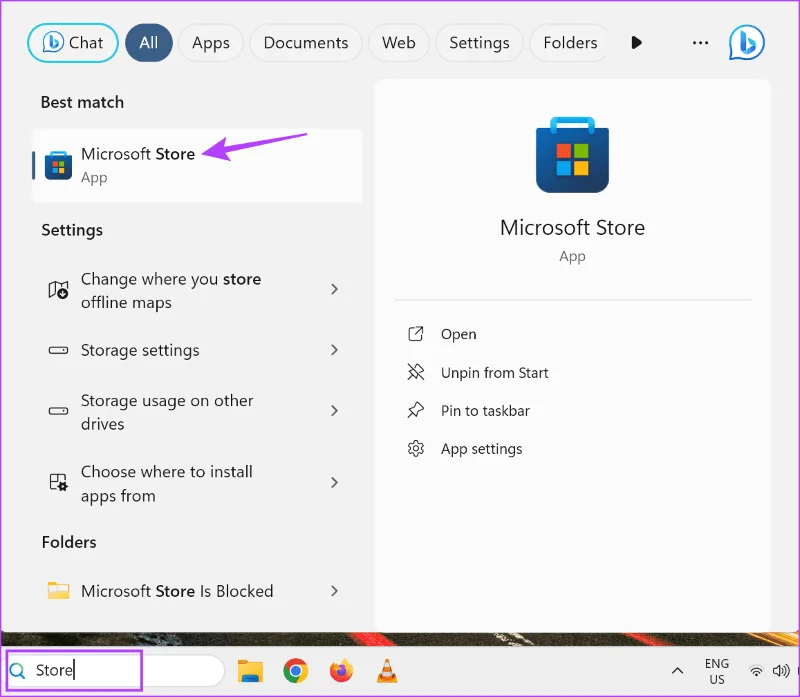Switch to the Settings filter
Viewport: 800px width, 697px height.
click(479, 43)
